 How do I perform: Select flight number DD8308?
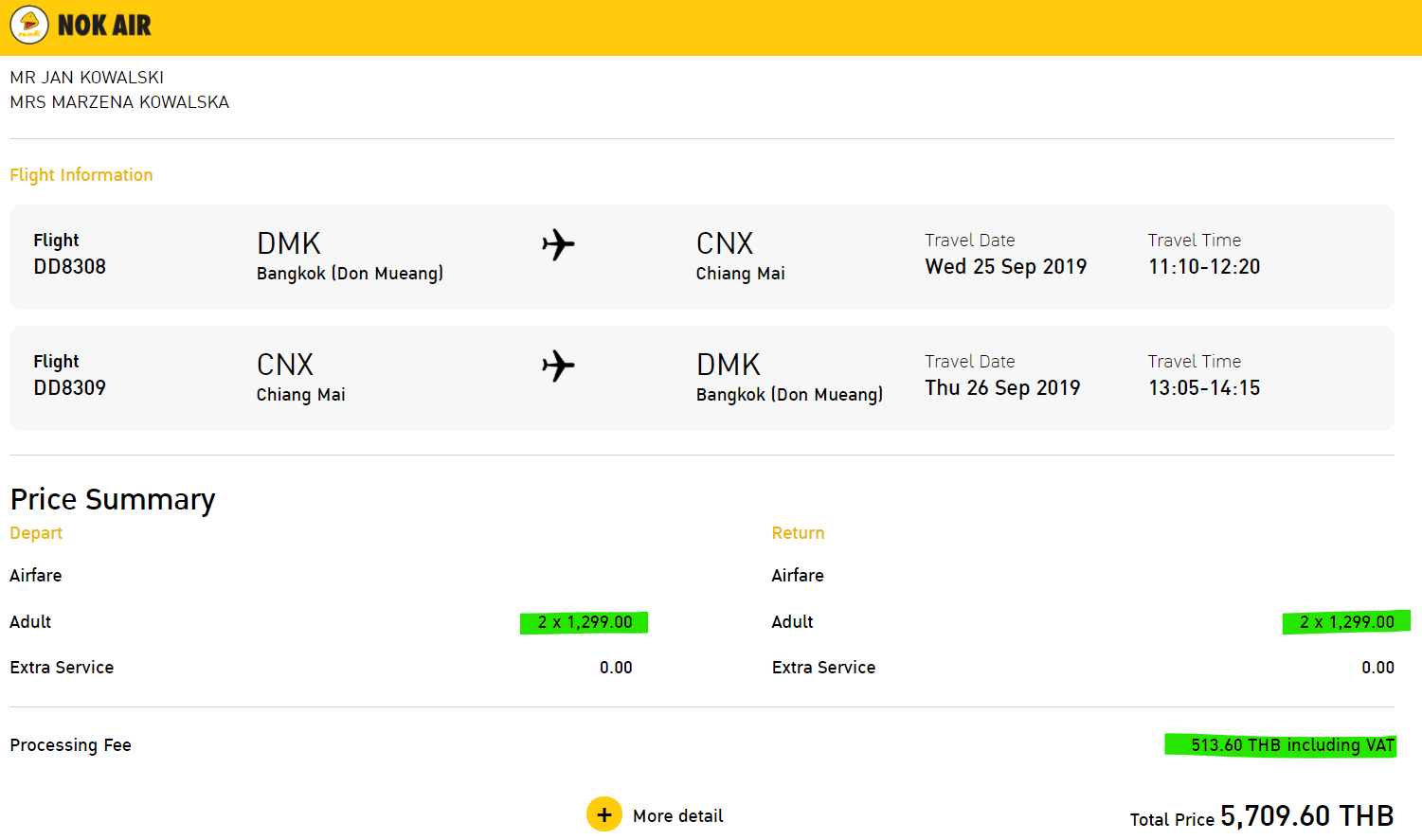pos(70,267)
